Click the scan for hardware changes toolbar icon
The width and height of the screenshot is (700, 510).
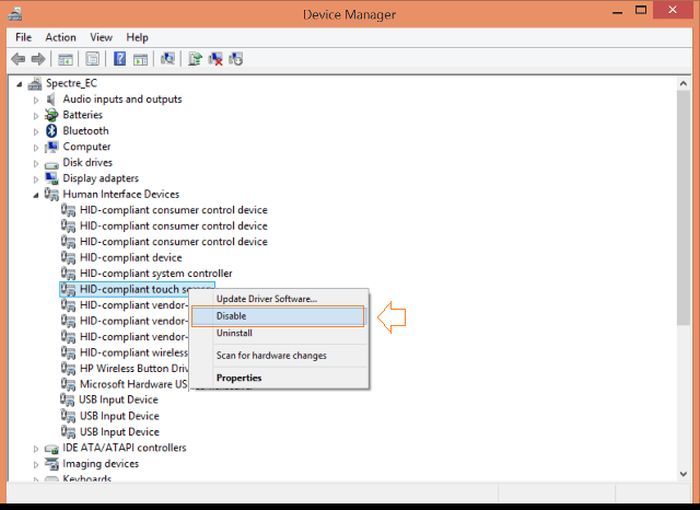(168, 59)
